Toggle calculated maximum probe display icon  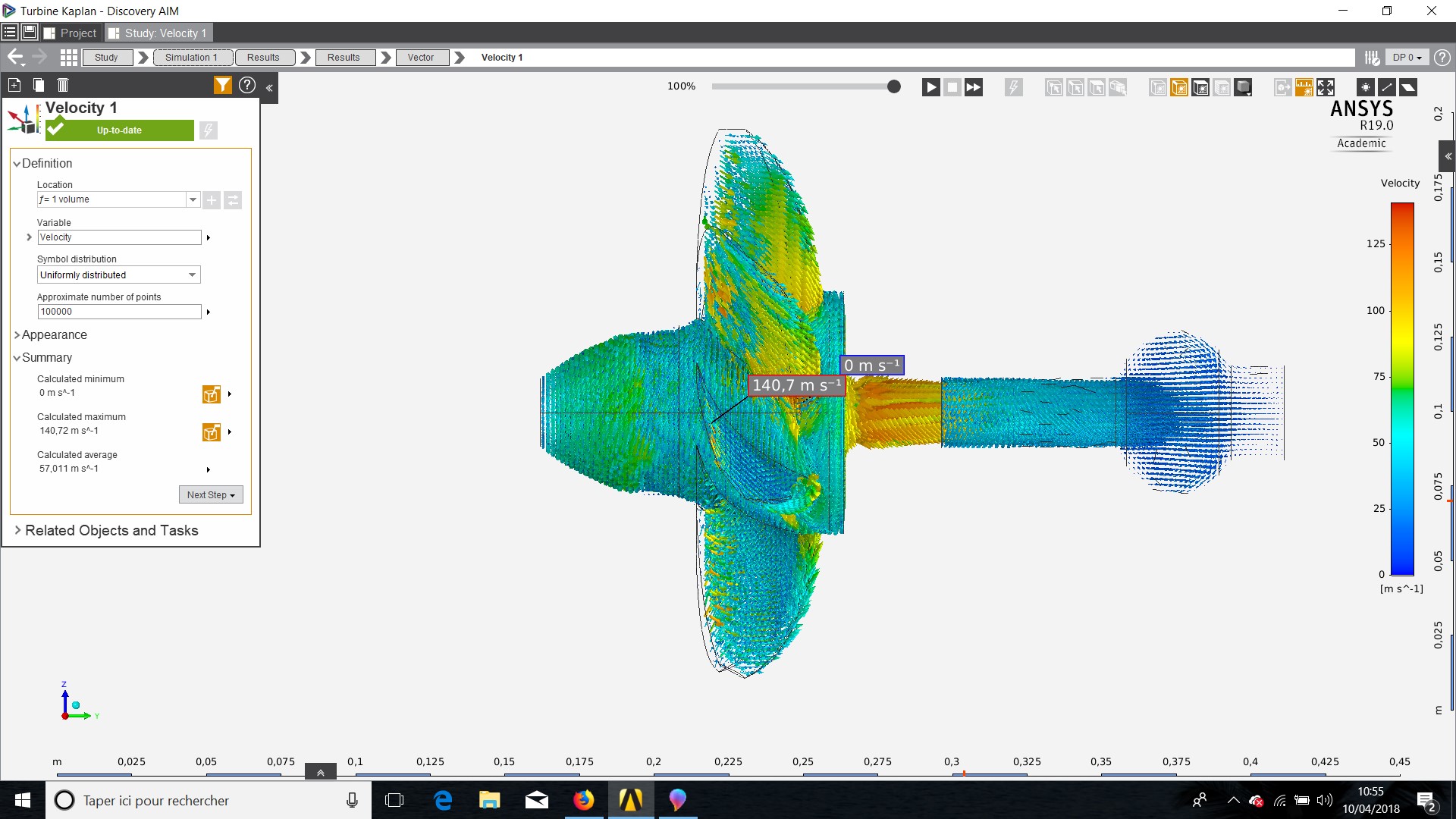pyautogui.click(x=211, y=432)
